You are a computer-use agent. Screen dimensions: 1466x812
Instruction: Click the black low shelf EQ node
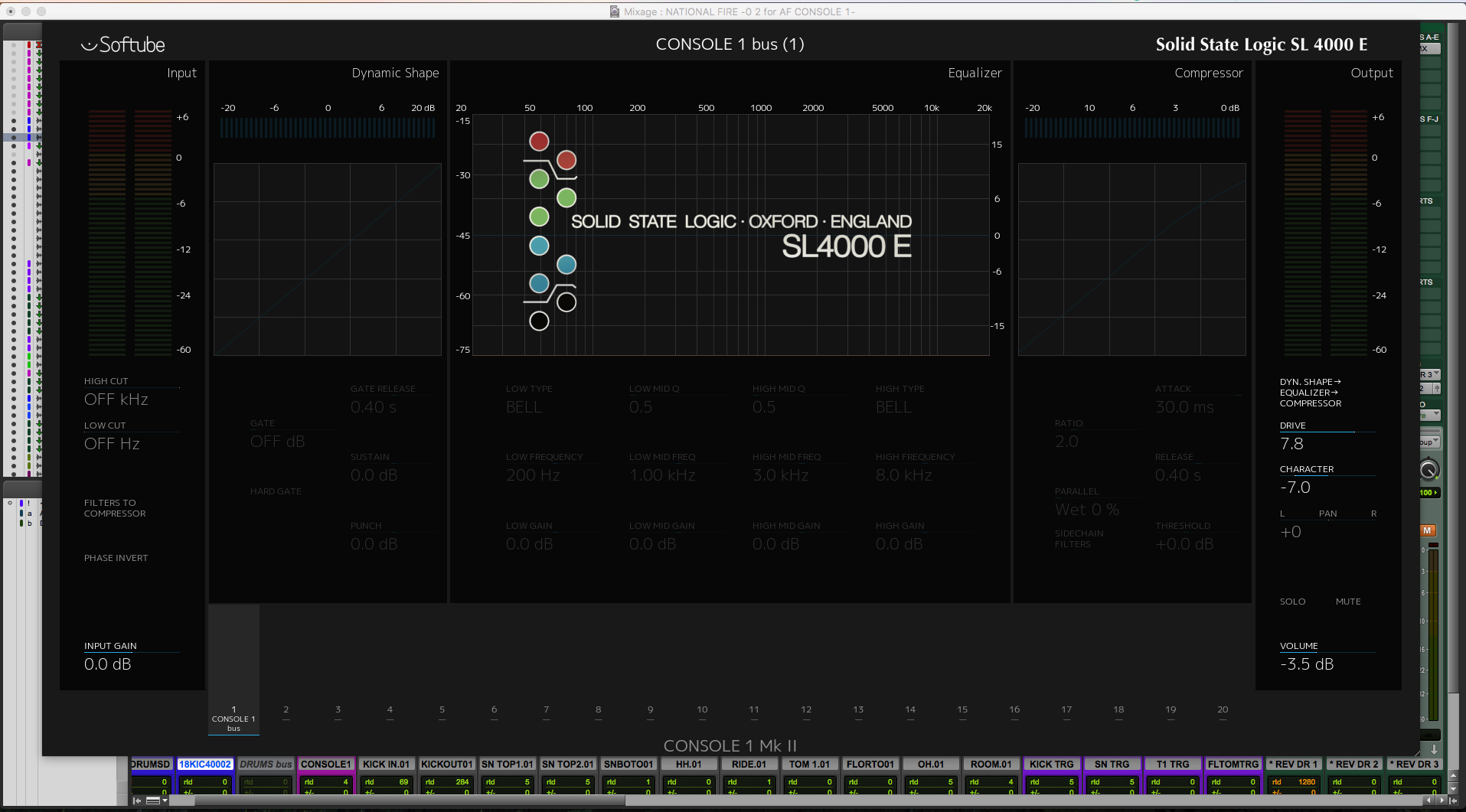coord(566,302)
